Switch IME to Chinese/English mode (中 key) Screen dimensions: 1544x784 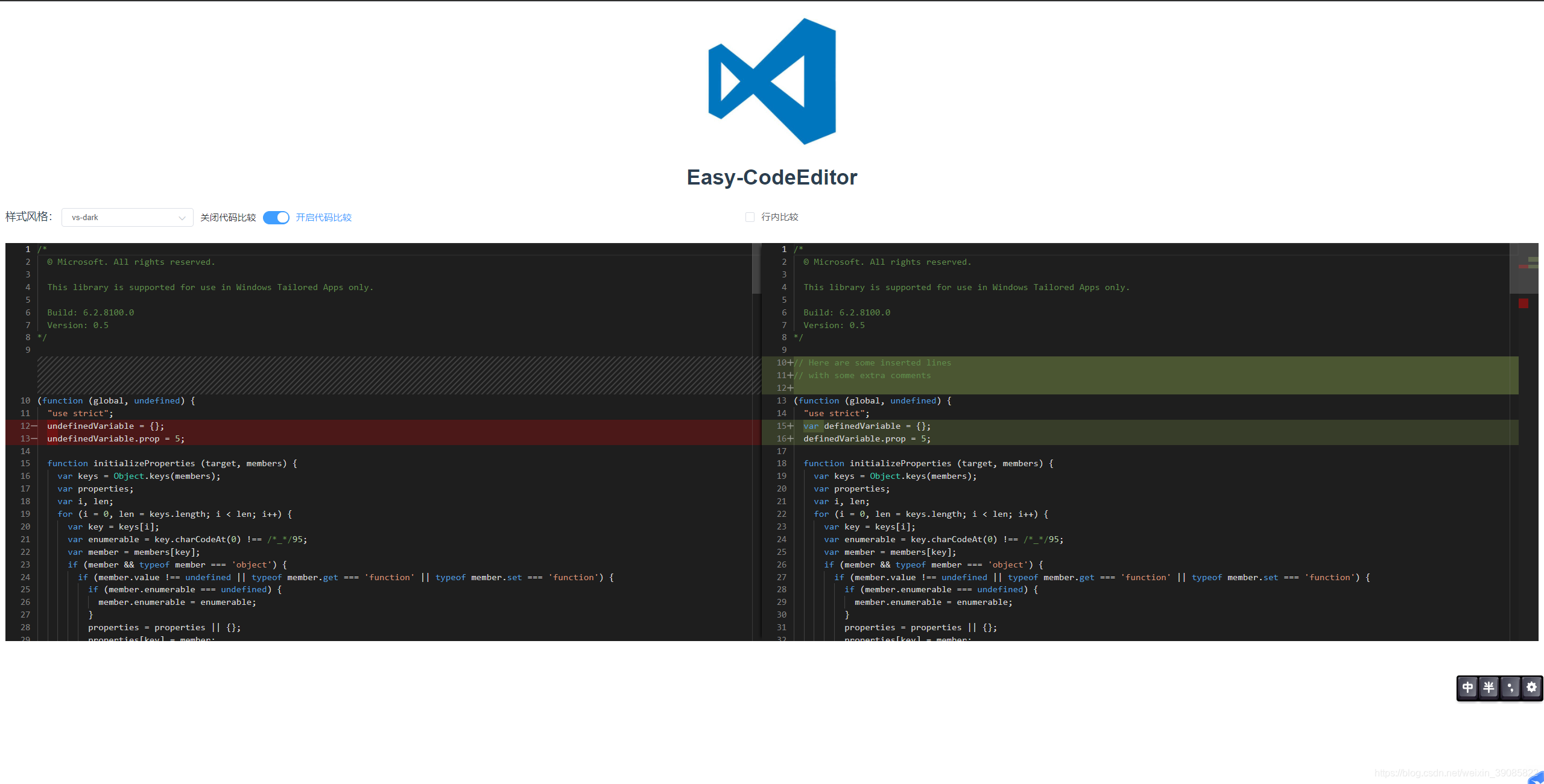1468,688
